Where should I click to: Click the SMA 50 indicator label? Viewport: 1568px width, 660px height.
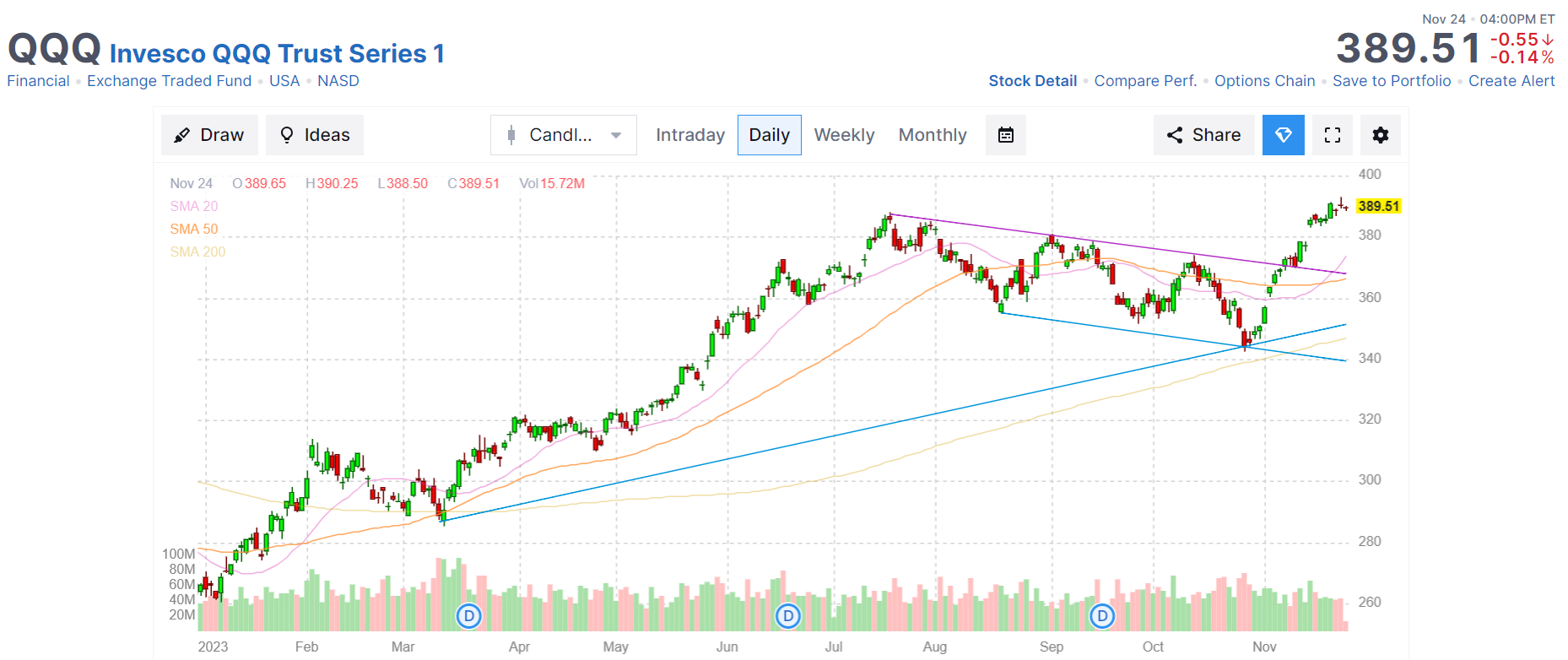pyautogui.click(x=194, y=229)
